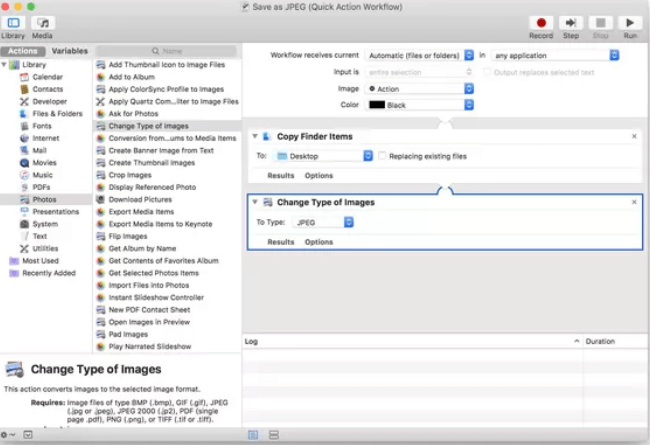Show Results of Copy Finder Items
The width and height of the screenshot is (650, 445).
[281, 175]
